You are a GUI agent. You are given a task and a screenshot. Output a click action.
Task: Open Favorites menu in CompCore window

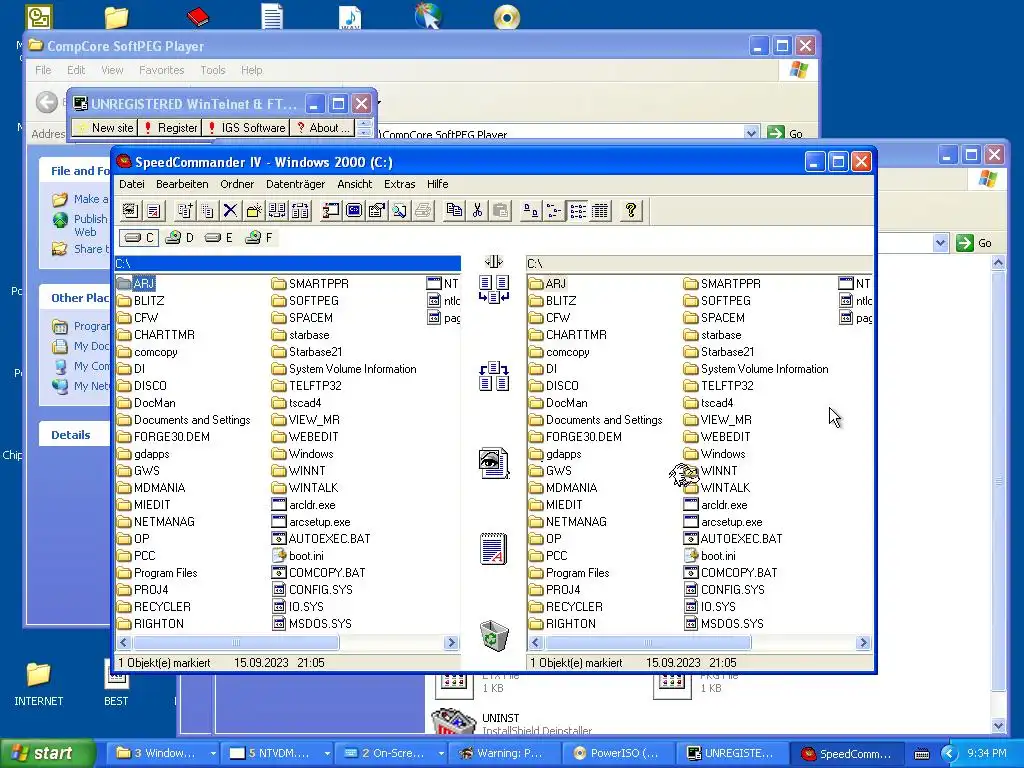161,70
